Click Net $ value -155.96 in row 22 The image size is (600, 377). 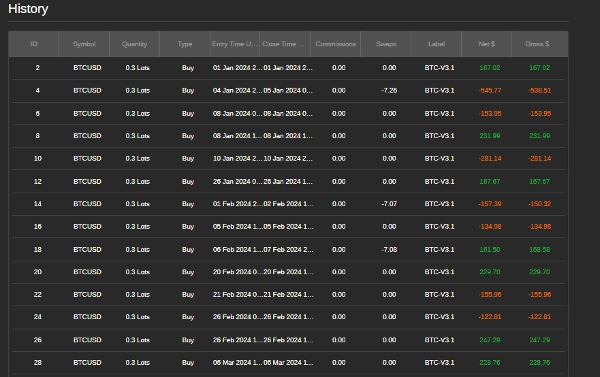click(490, 295)
